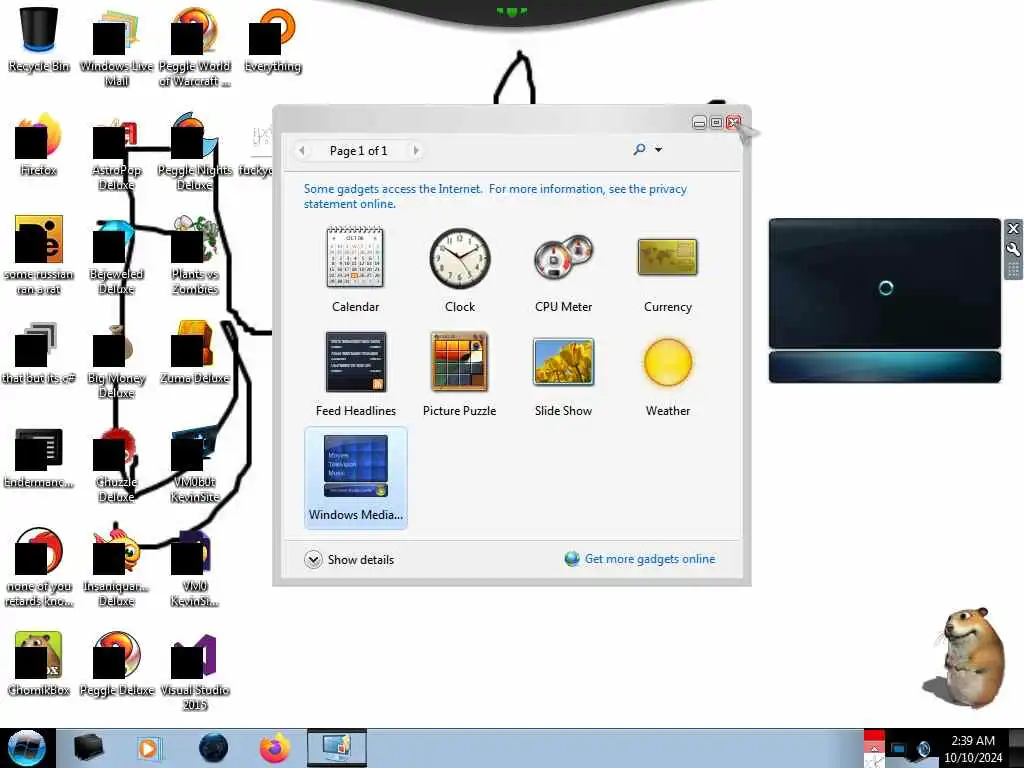The height and width of the screenshot is (768, 1024).
Task: Select the GhomikBox desktop icon
Action: [x=39, y=664]
